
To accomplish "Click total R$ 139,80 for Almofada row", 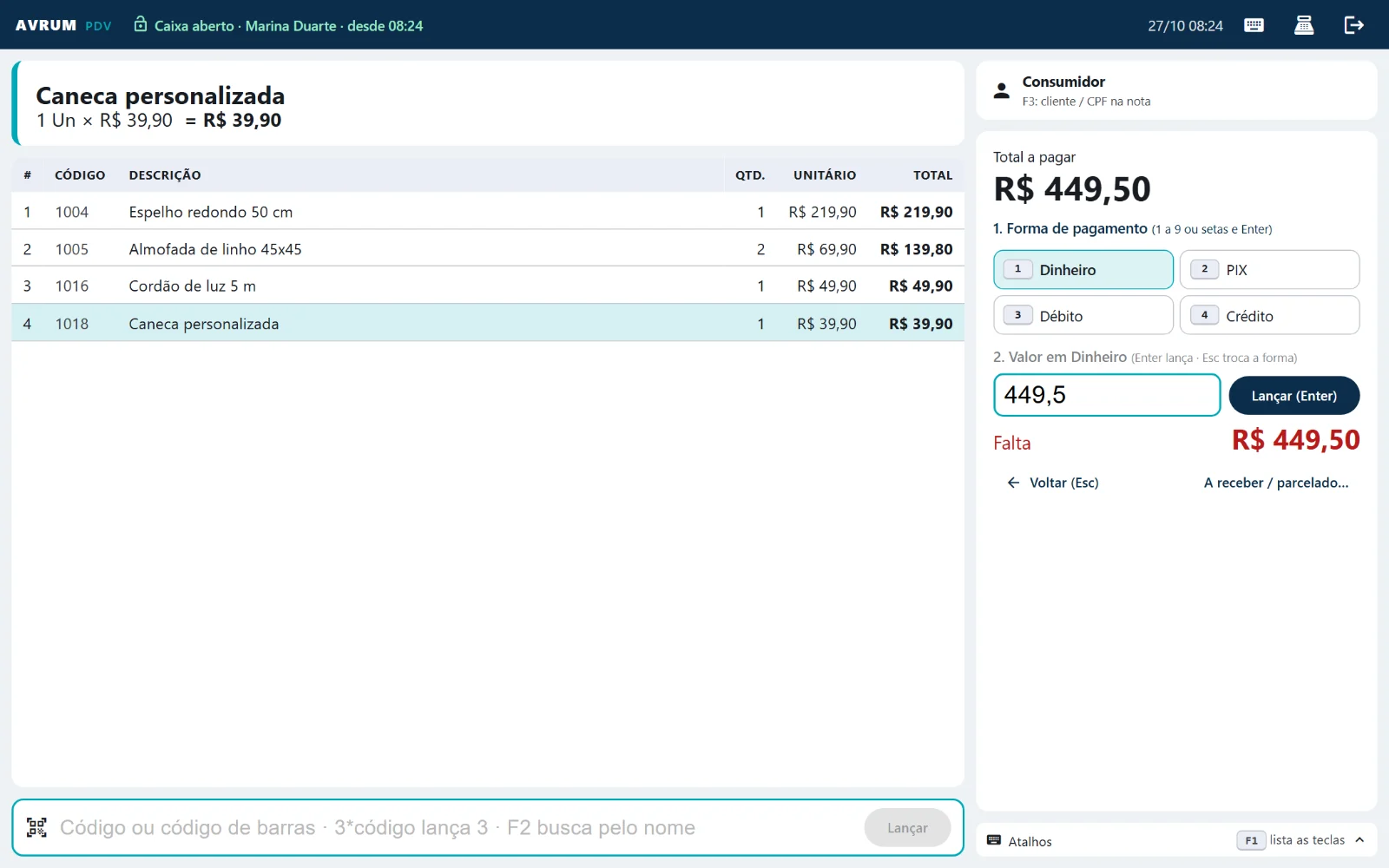I will point(916,249).
